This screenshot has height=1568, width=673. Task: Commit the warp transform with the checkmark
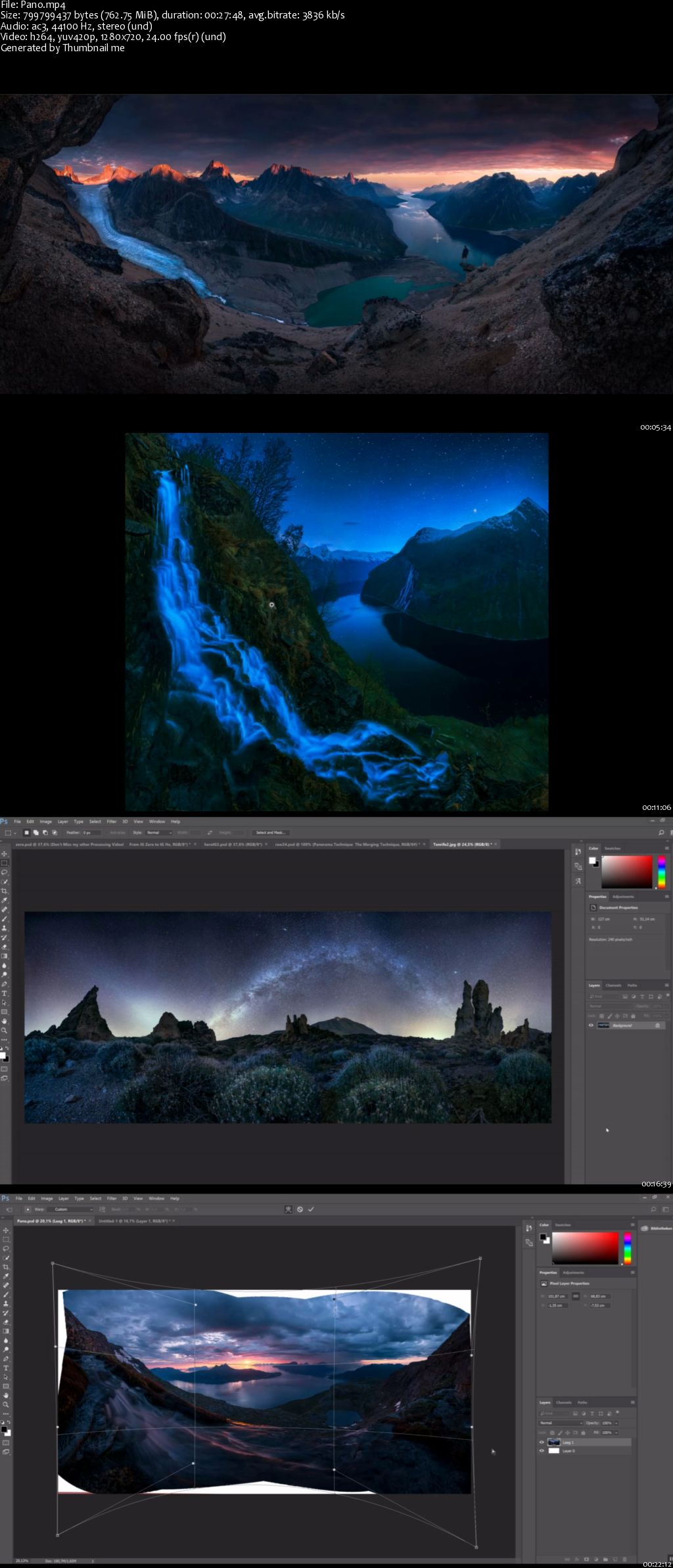[311, 1209]
